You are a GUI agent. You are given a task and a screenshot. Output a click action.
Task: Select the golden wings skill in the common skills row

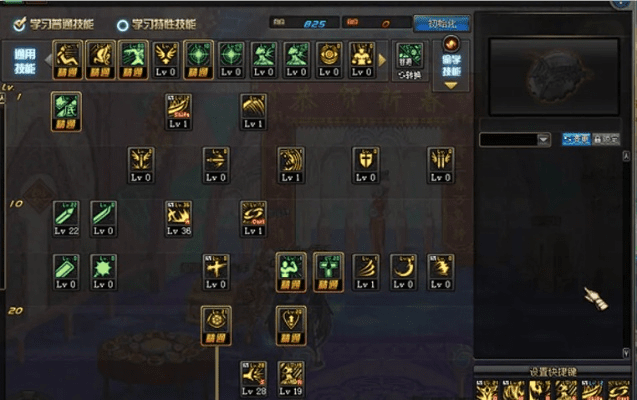(x=166, y=60)
